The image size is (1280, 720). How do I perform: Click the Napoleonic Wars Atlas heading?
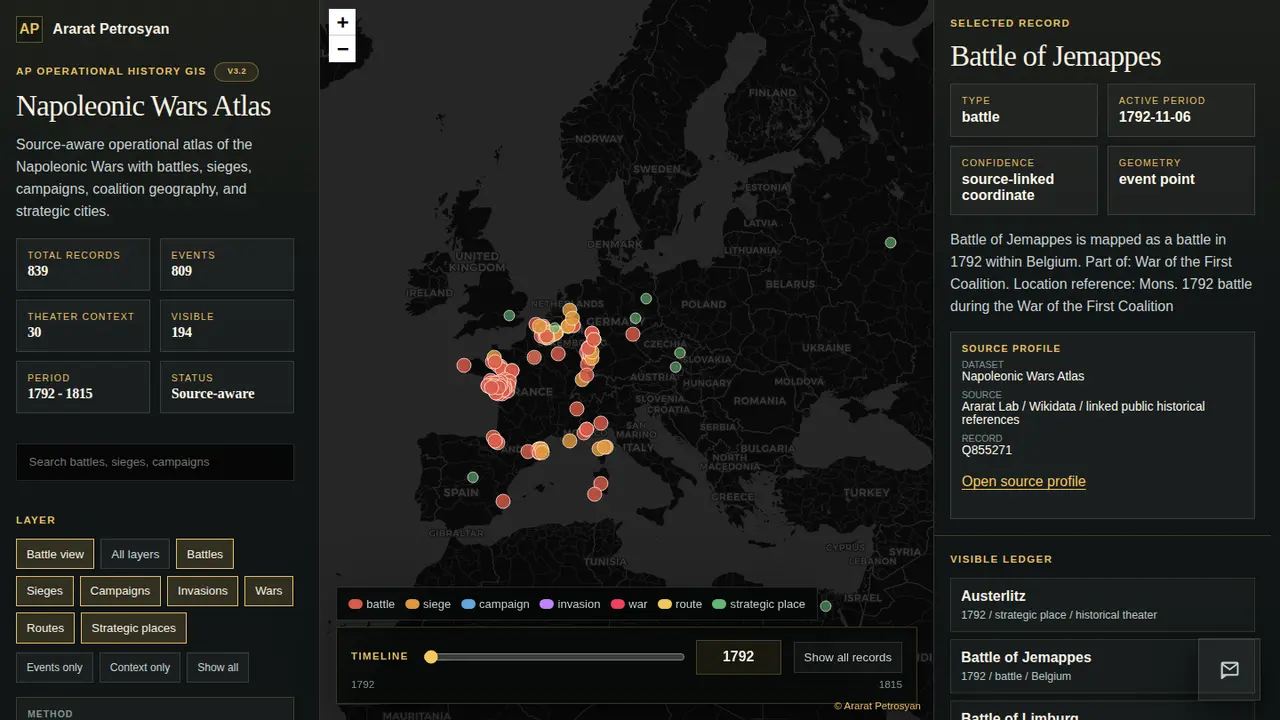point(143,106)
